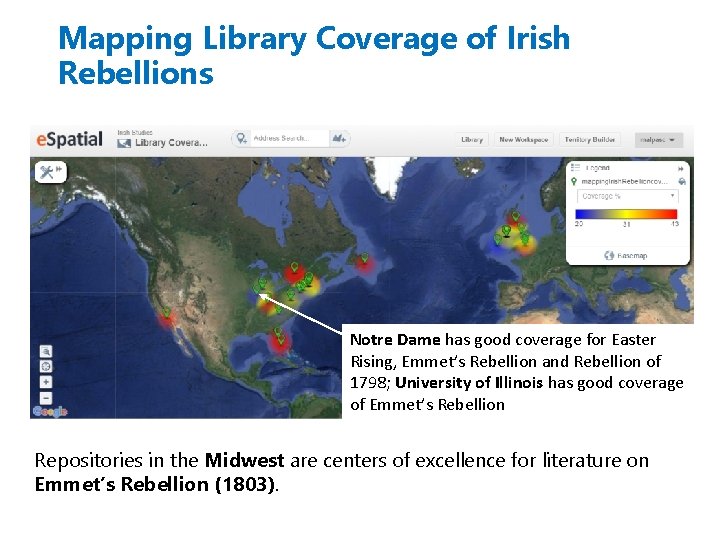Viewport: 720px width, 540px height.
Task: Zoom in with the plus map button
Action: 46,382
